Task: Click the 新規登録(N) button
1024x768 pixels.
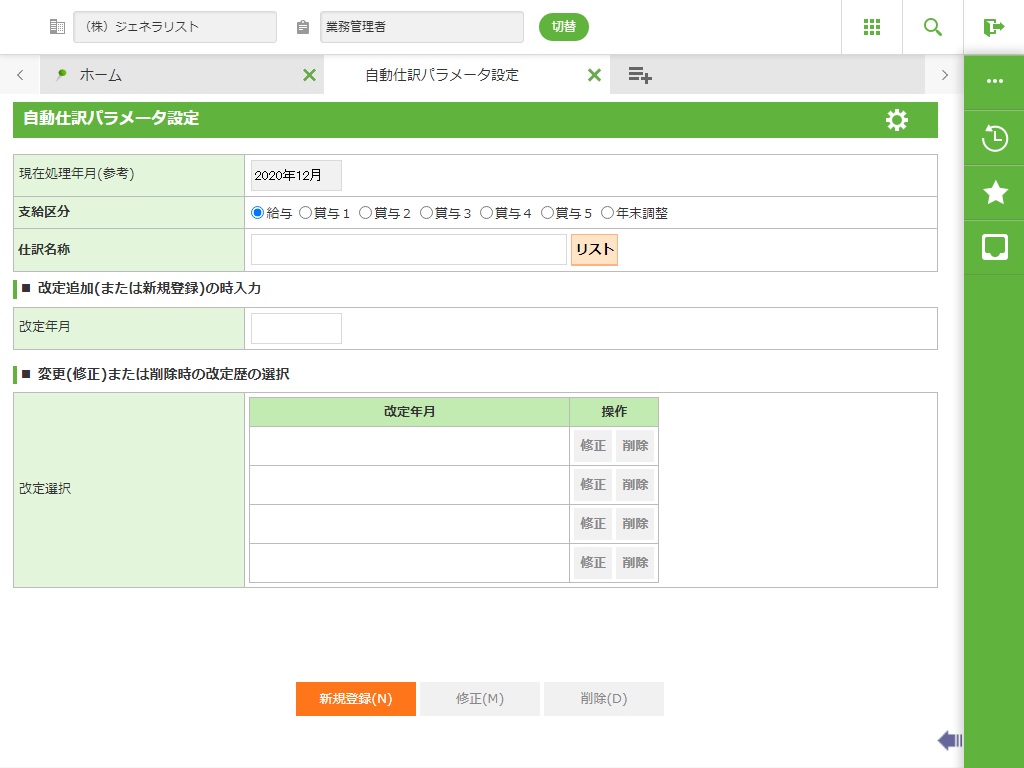Action: point(355,699)
